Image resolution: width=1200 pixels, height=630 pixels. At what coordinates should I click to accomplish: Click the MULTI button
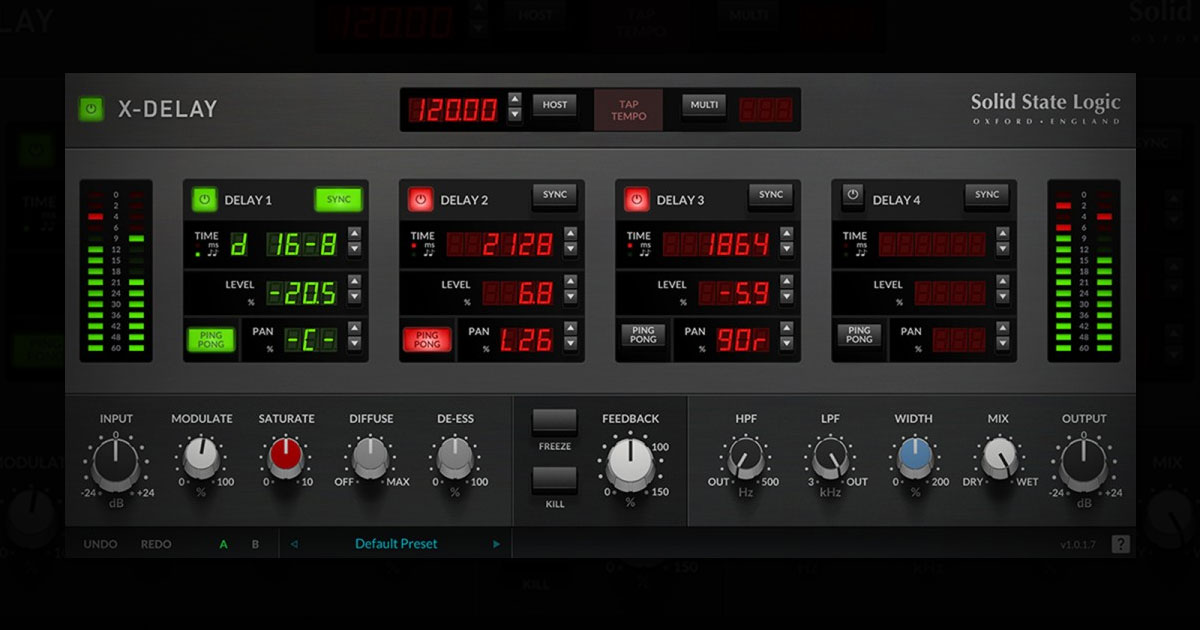click(704, 105)
